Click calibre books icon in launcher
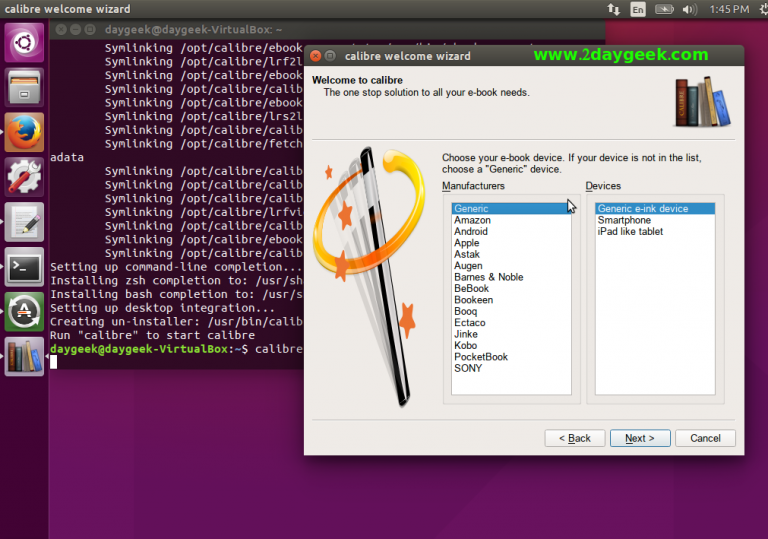 click(24, 357)
